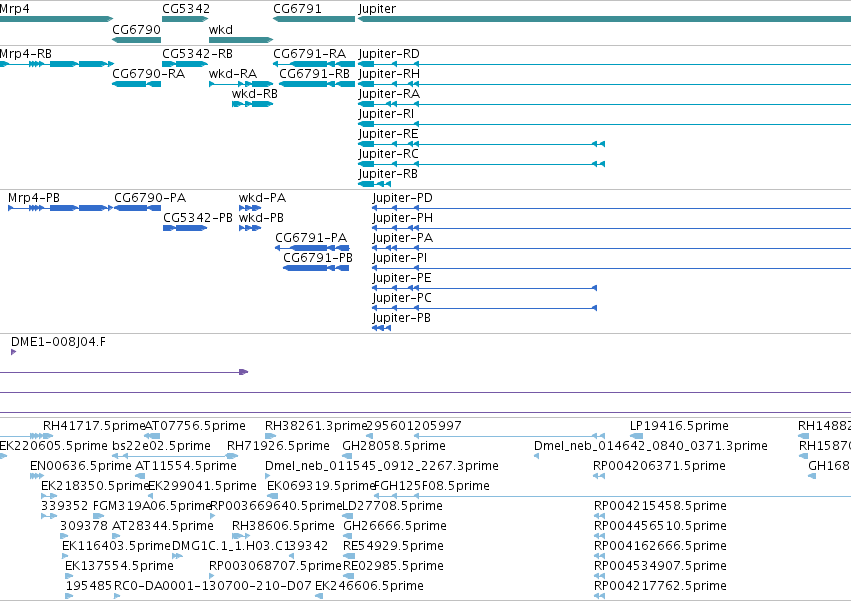Screen dimensions: 851x601
Task: Select the Jupiter-RI transcript label
Action: click(x=386, y=113)
